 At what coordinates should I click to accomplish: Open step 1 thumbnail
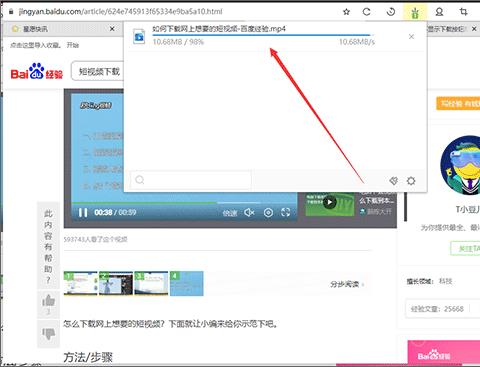coord(80,283)
